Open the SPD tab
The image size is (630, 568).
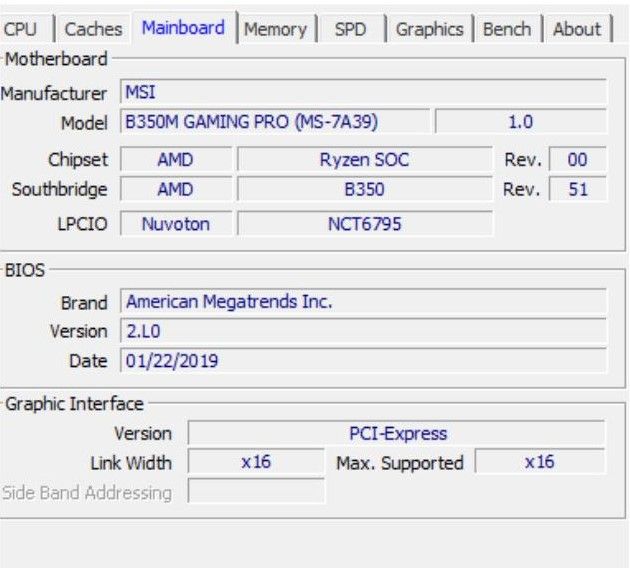click(350, 29)
